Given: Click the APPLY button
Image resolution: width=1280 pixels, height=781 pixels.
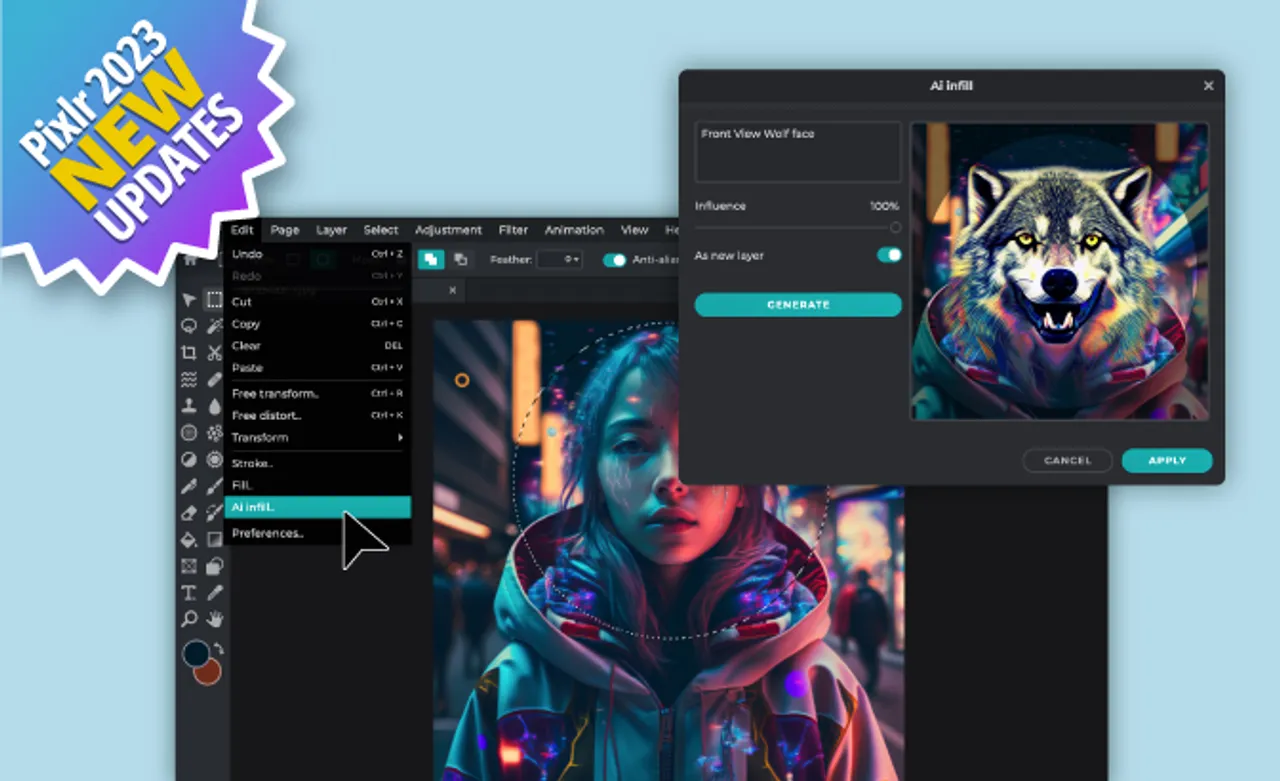Looking at the screenshot, I should (1167, 460).
